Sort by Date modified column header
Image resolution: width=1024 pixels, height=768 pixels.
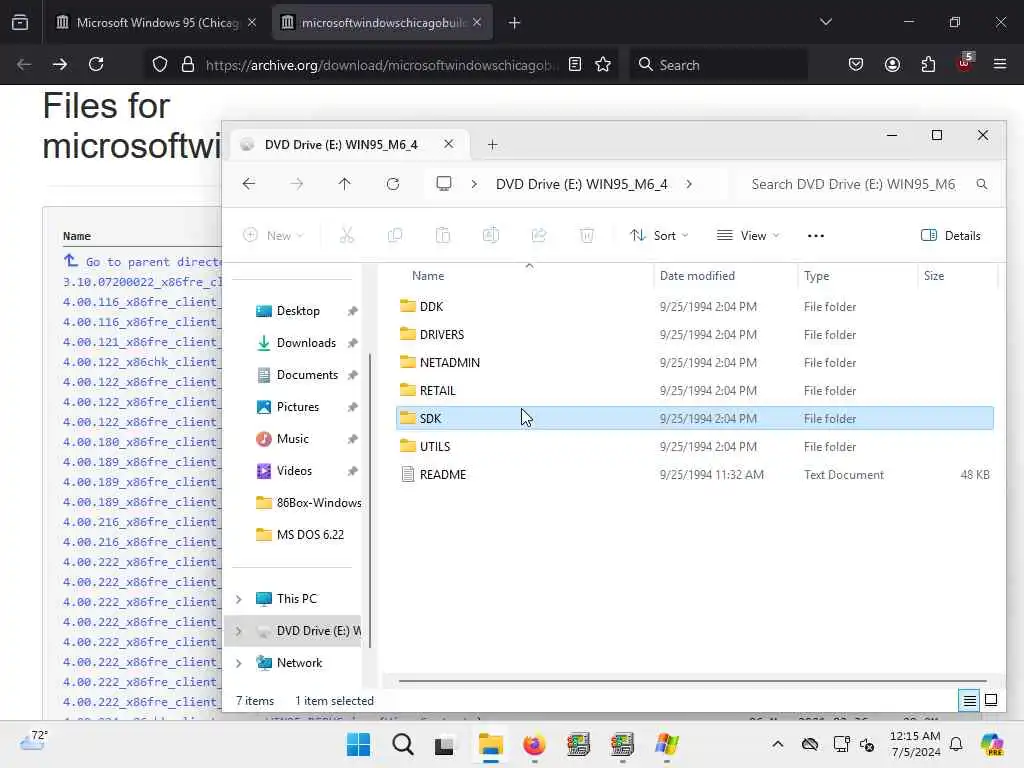[x=725, y=276]
